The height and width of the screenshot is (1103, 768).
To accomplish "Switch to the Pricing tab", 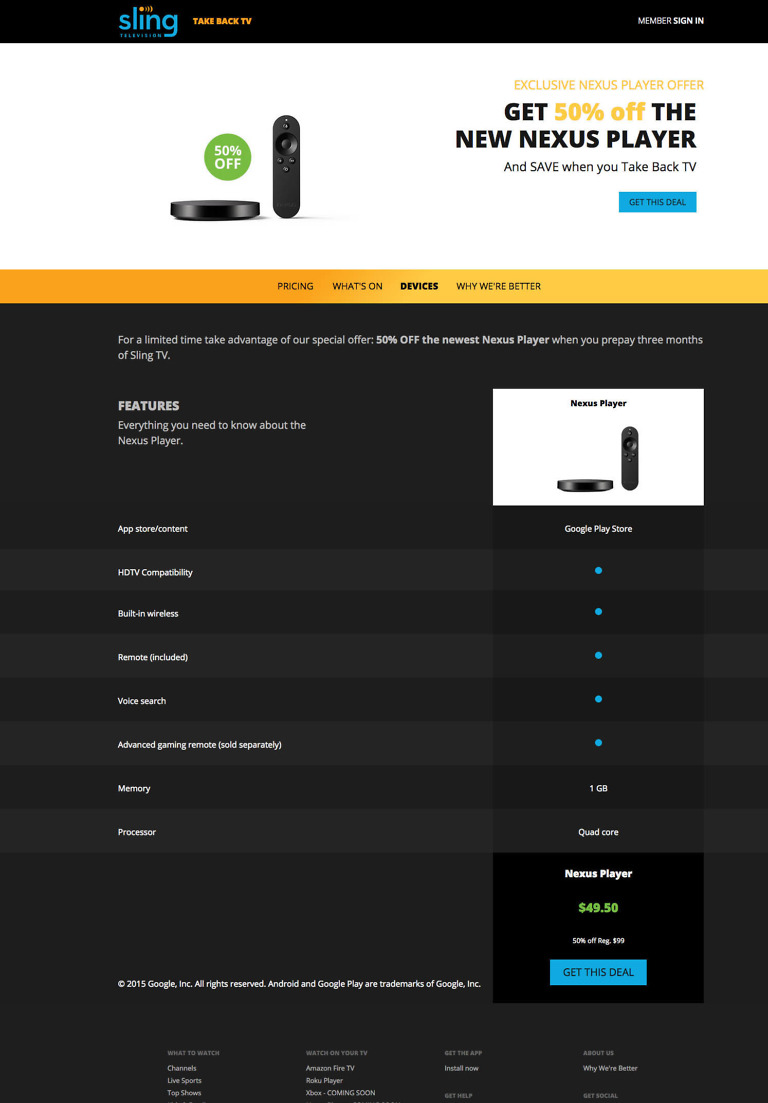I will 295,286.
